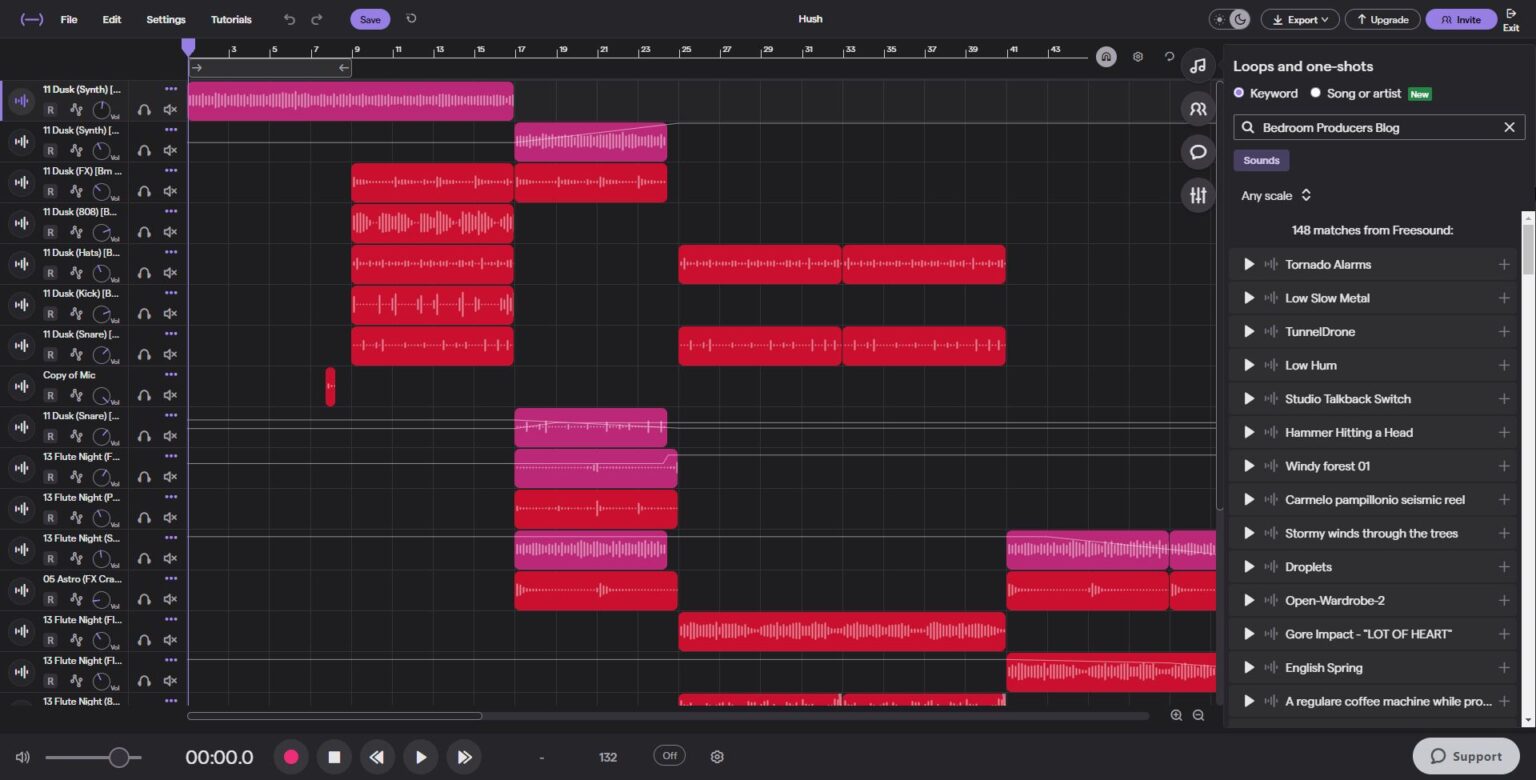Click the Save button
This screenshot has width=1536, height=780.
coord(369,19)
